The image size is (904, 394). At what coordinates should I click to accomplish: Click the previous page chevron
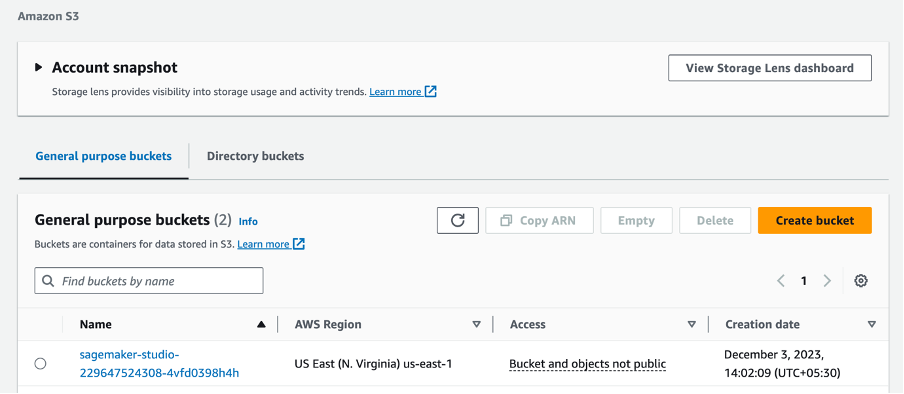pyautogui.click(x=781, y=281)
